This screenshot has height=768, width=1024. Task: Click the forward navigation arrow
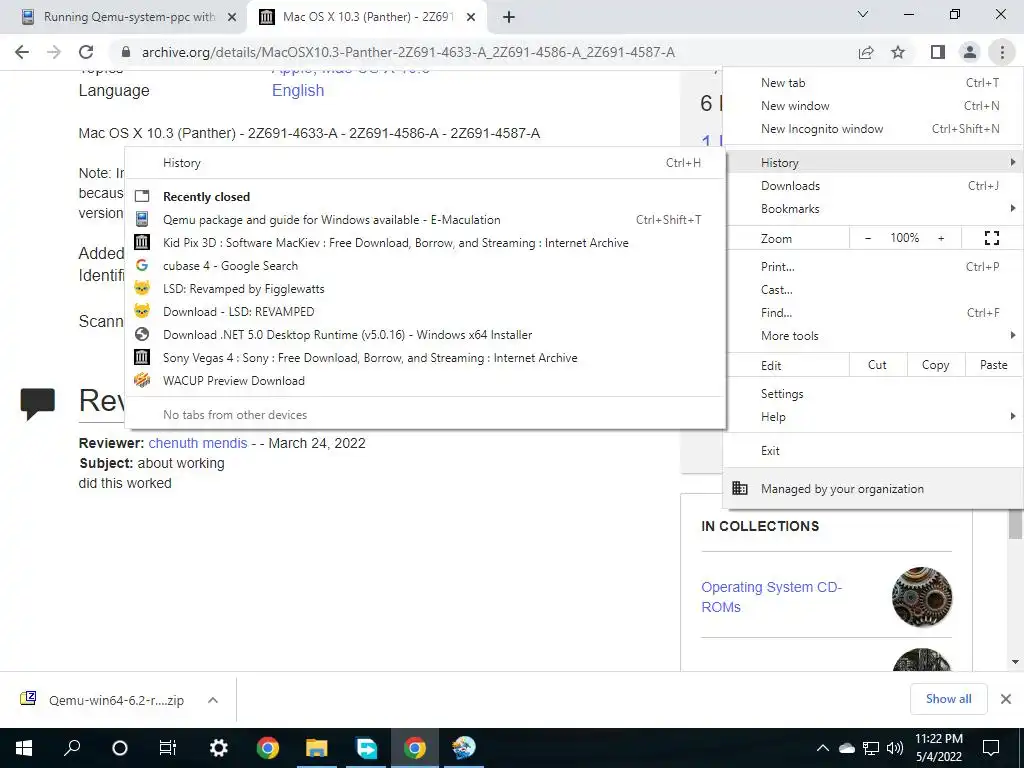click(x=54, y=52)
